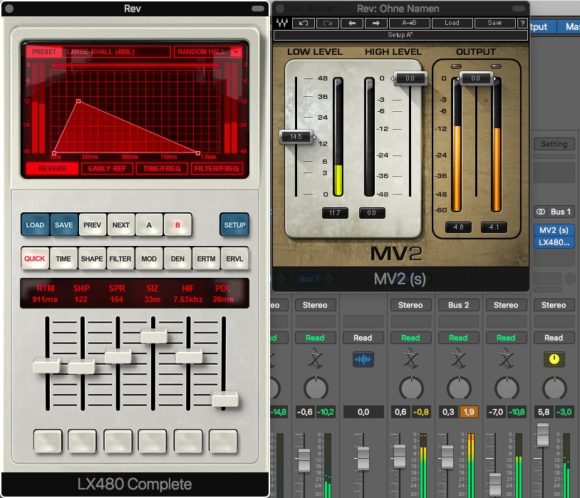580x498 pixels.
Task: Click the stereo link icon beside Bus 1
Action: 541,212
